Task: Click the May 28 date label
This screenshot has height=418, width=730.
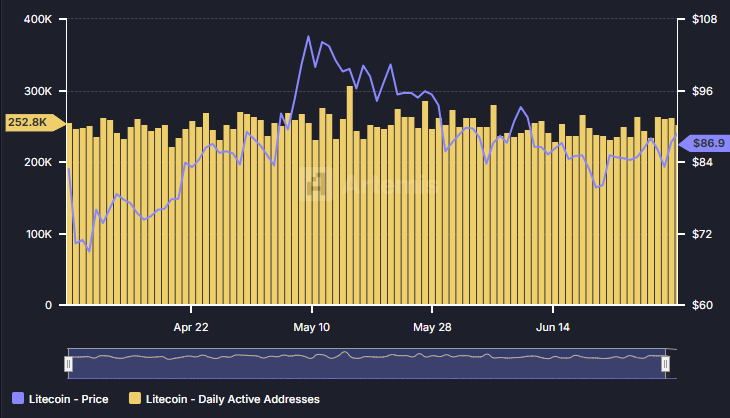Action: pos(432,327)
